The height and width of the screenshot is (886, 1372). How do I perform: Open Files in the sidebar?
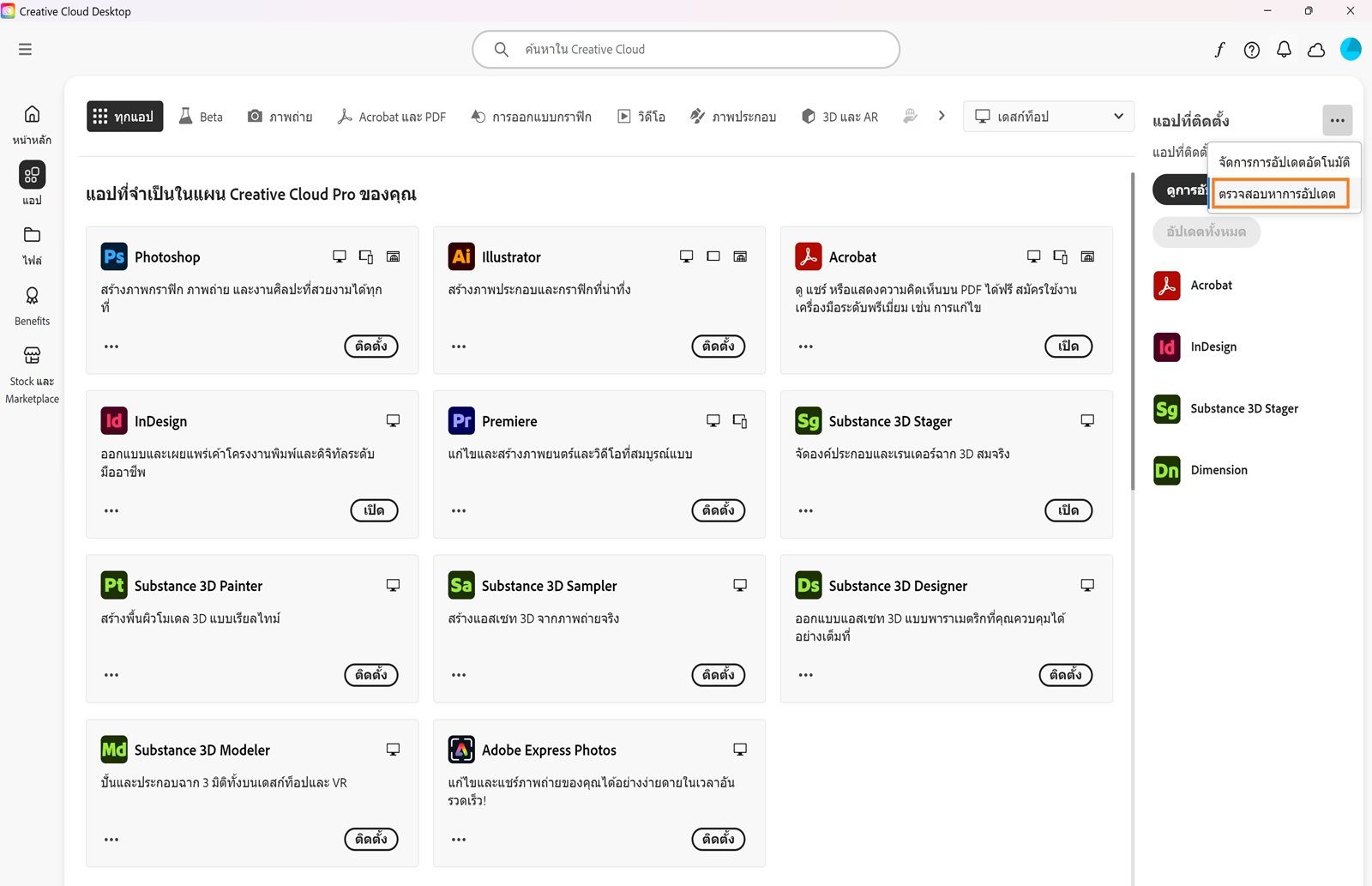coord(32,236)
